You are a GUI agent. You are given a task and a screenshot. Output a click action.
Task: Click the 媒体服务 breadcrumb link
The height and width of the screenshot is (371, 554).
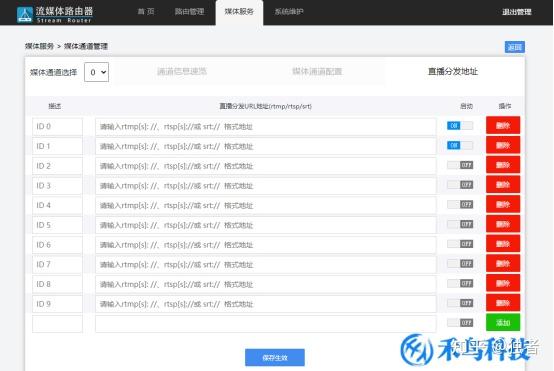(39, 46)
